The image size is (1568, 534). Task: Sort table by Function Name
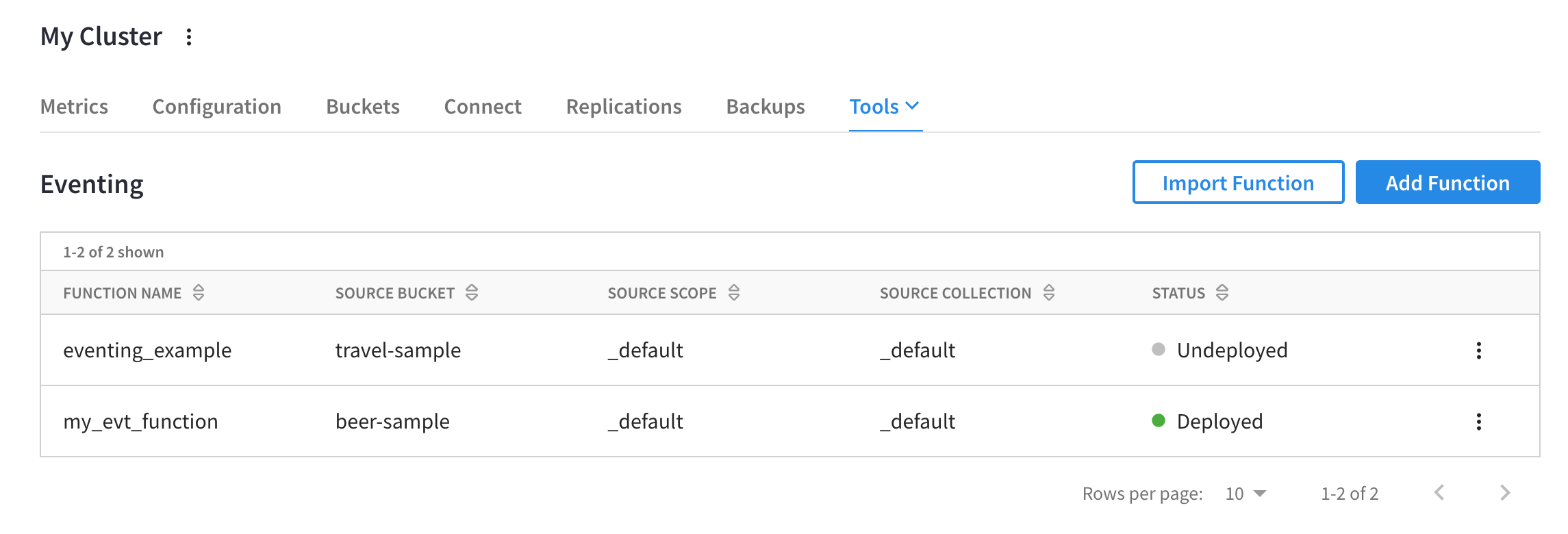pyautogui.click(x=199, y=293)
